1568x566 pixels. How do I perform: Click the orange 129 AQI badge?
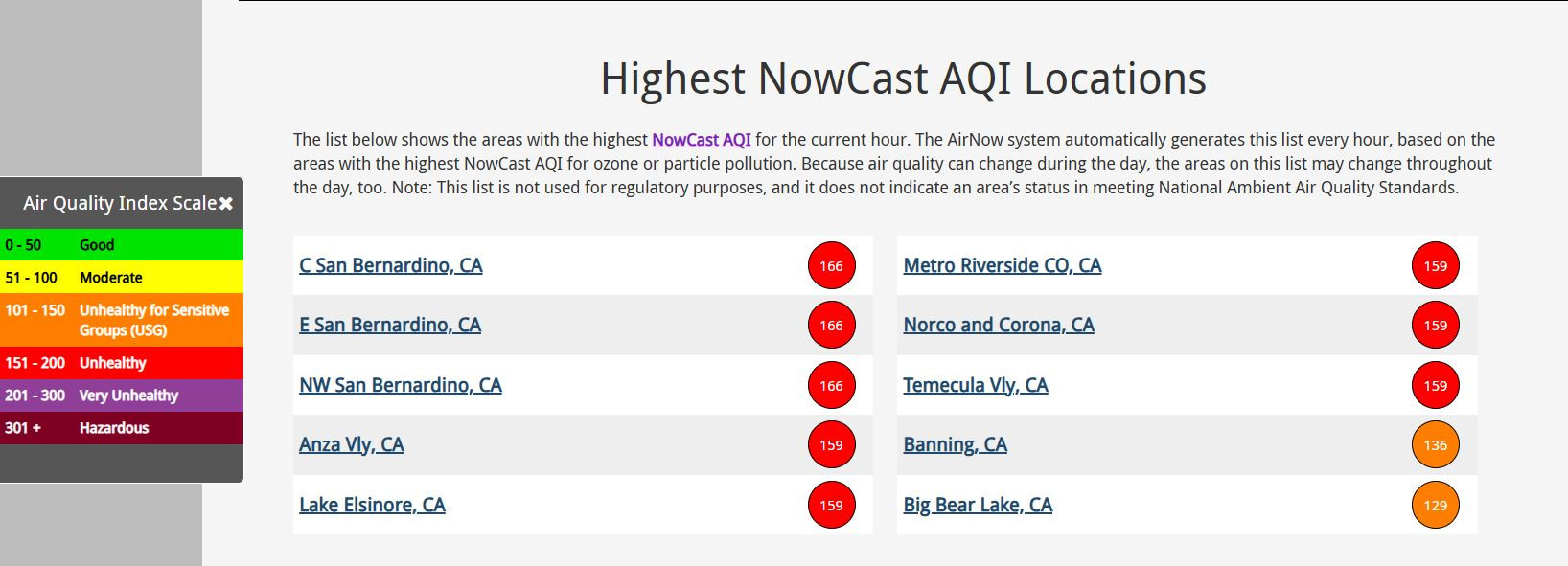[x=1436, y=505]
